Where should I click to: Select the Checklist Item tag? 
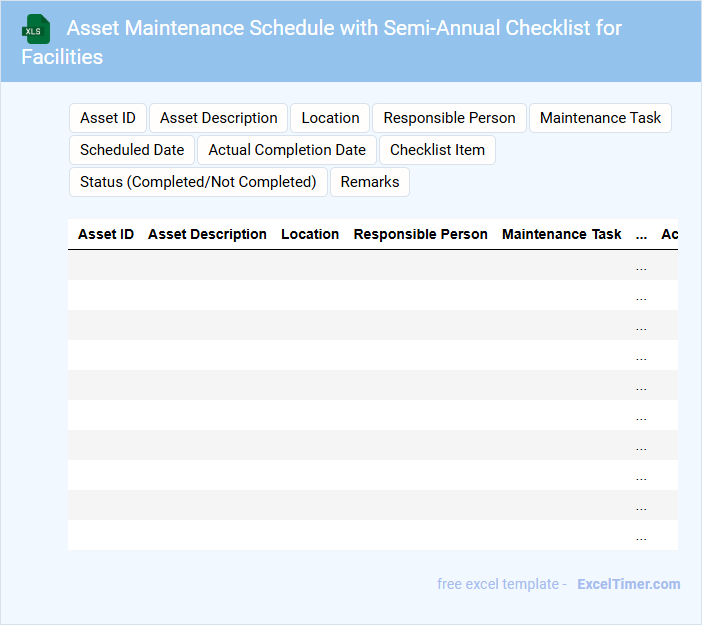pyautogui.click(x=437, y=150)
